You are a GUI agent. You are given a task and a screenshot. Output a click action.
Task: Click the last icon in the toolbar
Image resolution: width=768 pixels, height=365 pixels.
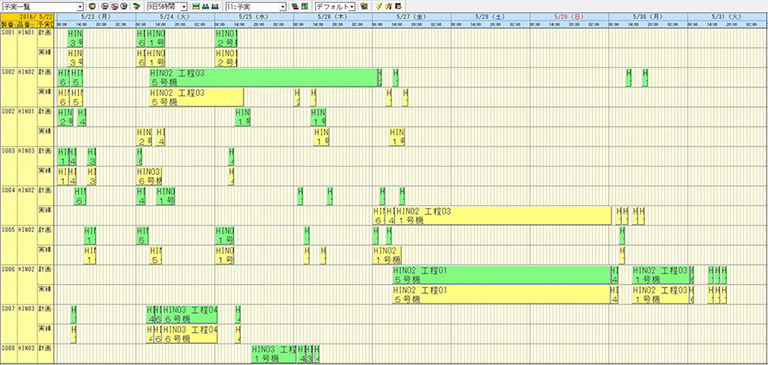coord(398,7)
